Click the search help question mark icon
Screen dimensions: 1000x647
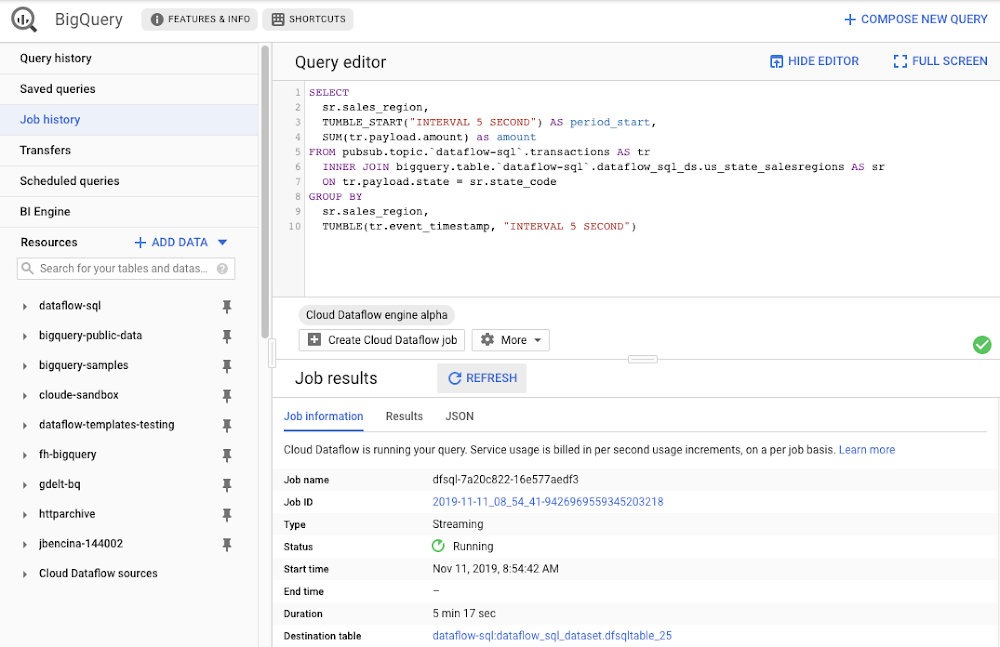[x=222, y=269]
